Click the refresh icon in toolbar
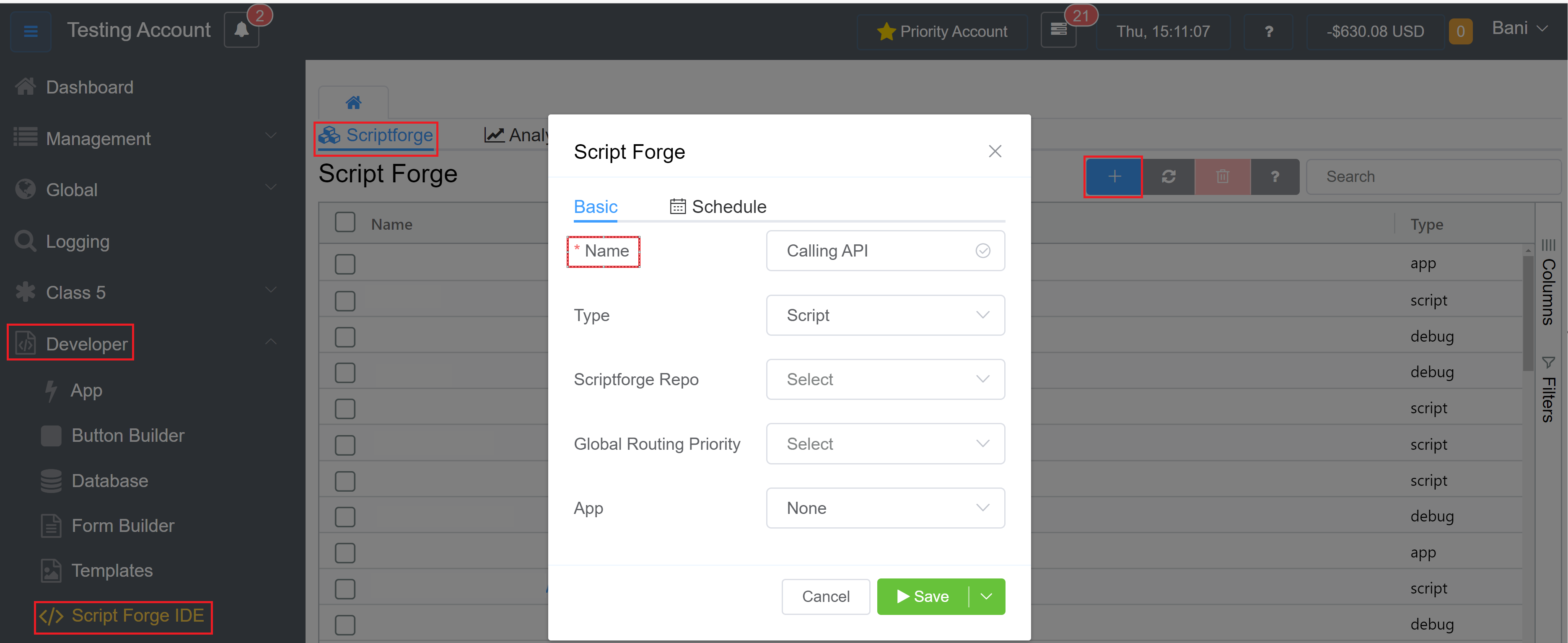 pyautogui.click(x=1168, y=176)
